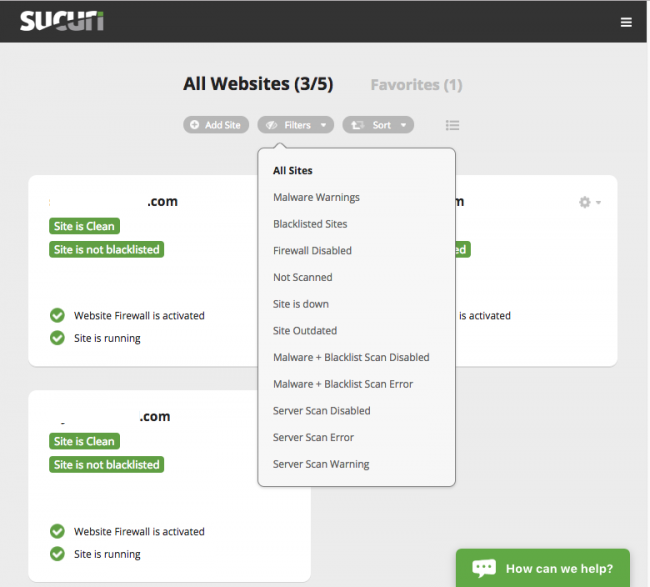This screenshot has width=650, height=587.
Task: Click lower card Site is Clean badge
Action: tap(84, 441)
